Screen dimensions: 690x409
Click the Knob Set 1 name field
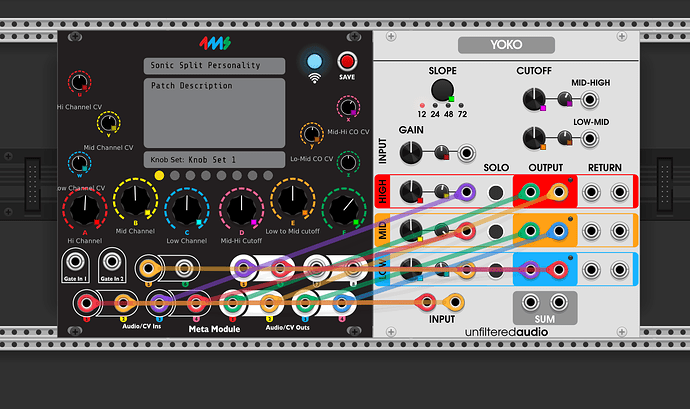(x=214, y=159)
